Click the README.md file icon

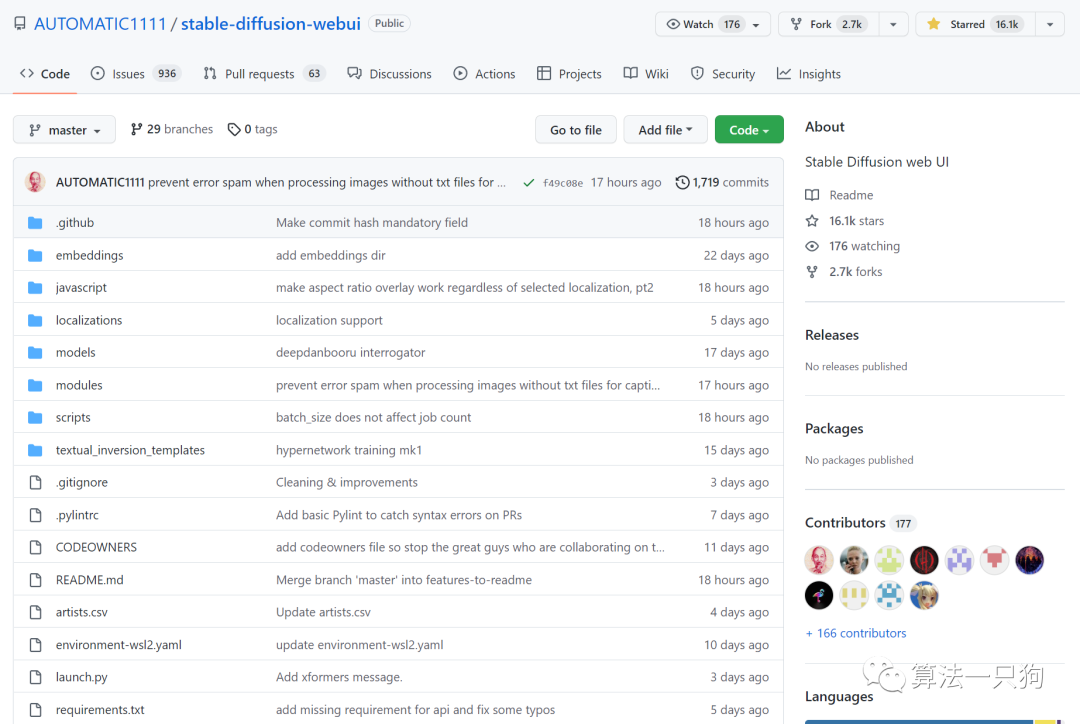point(36,580)
